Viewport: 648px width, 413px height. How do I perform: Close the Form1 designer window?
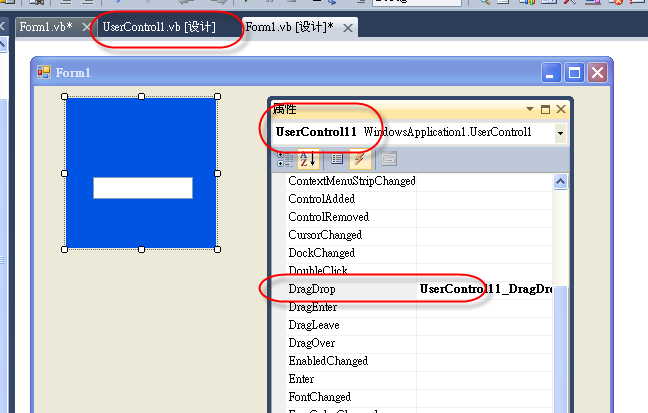click(598, 73)
